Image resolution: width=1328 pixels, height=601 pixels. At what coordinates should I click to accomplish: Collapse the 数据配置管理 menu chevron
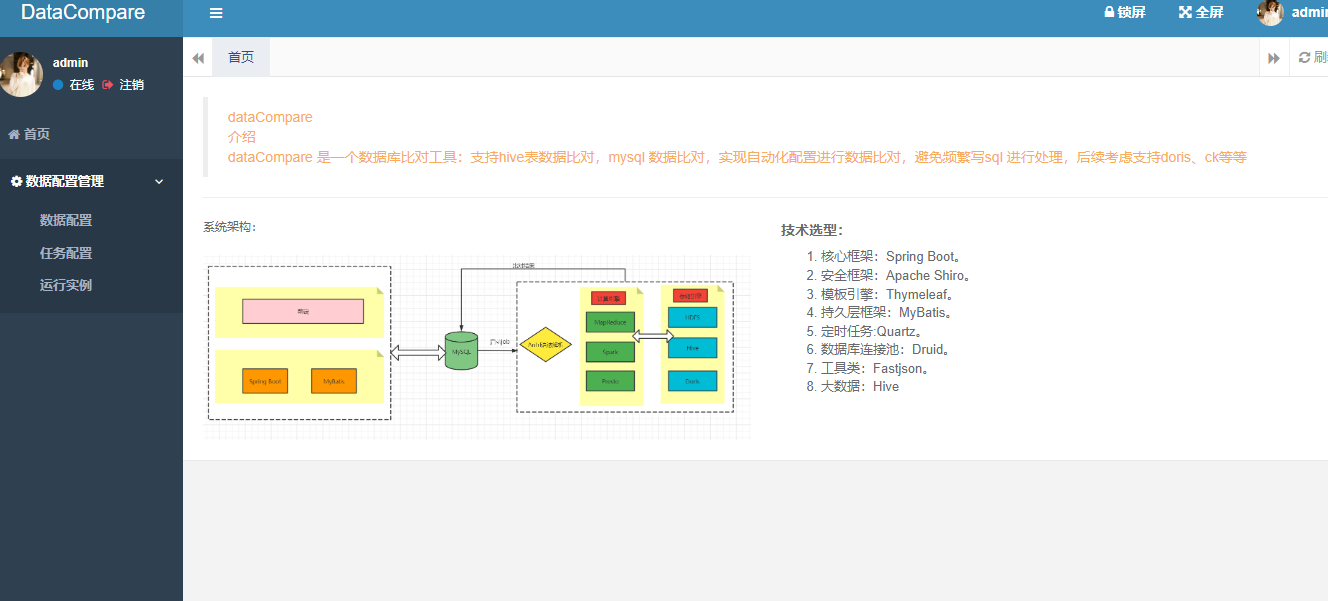(159, 182)
